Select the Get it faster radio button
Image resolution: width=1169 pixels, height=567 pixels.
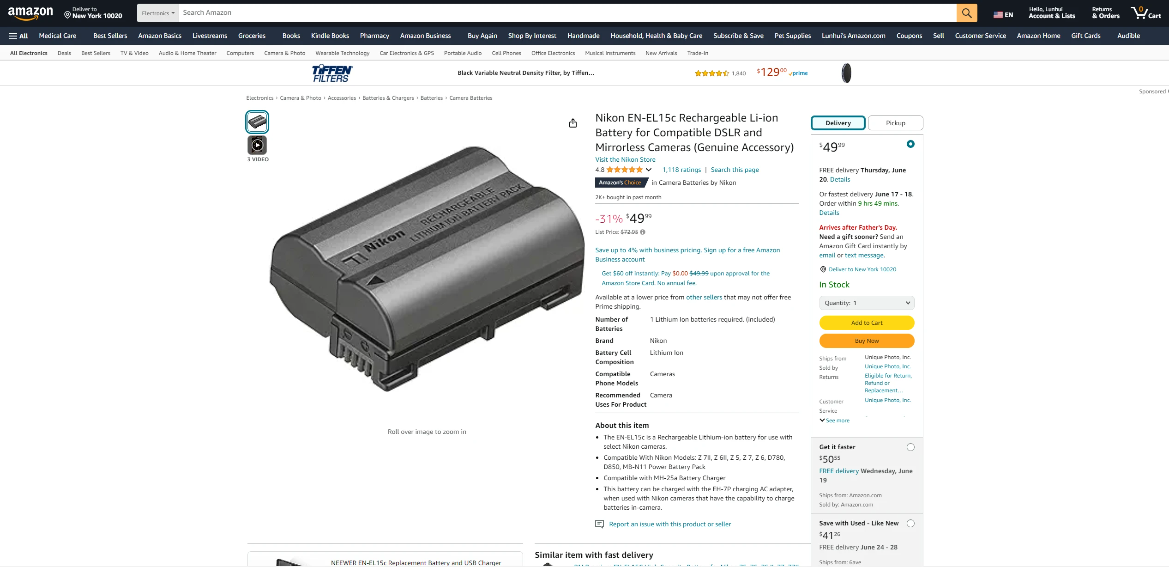click(910, 447)
